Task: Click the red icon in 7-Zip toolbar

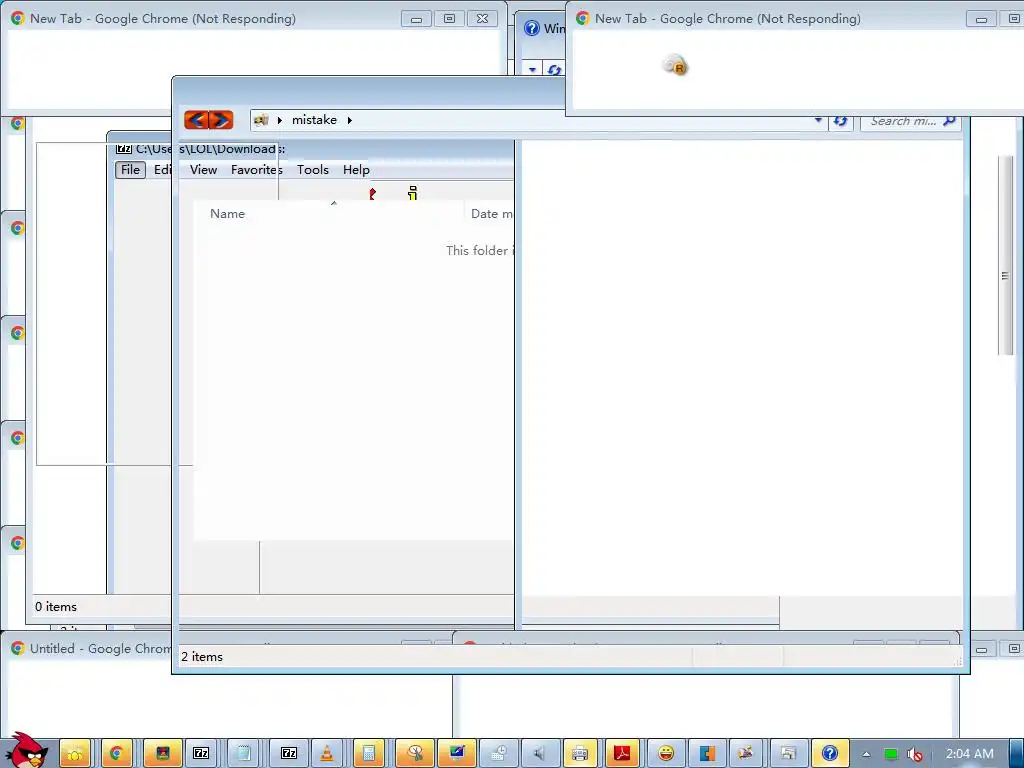Action: pyautogui.click(x=372, y=193)
